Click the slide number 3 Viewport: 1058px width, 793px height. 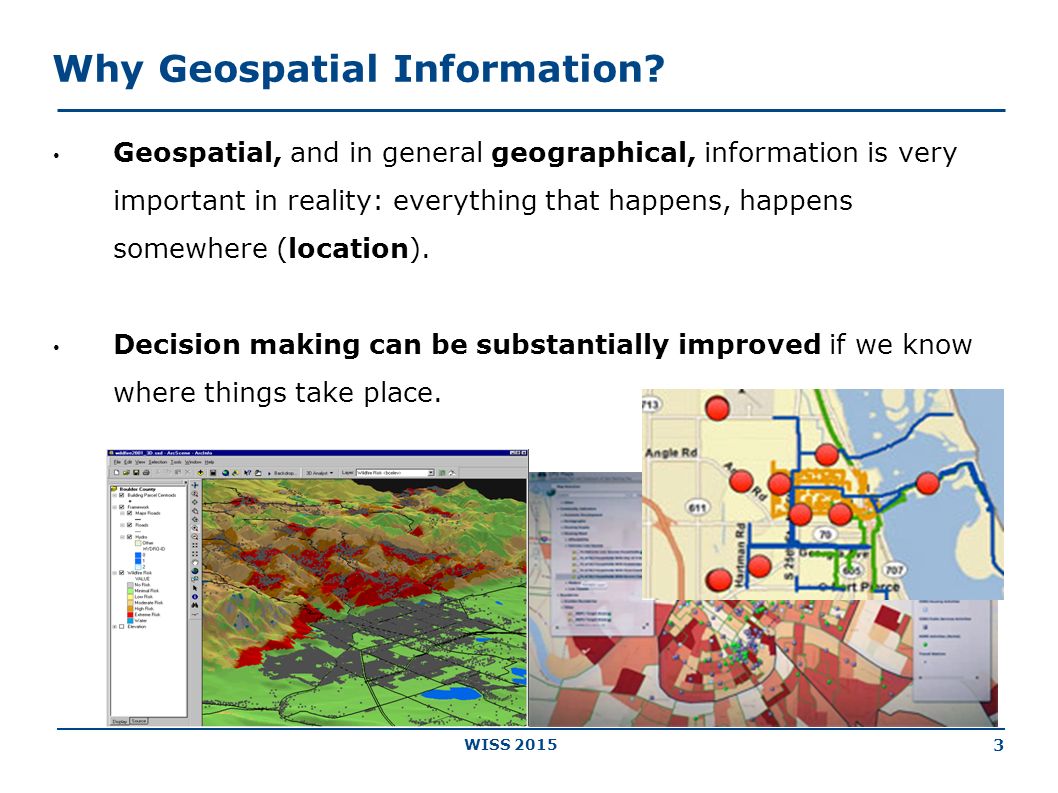coord(999,745)
